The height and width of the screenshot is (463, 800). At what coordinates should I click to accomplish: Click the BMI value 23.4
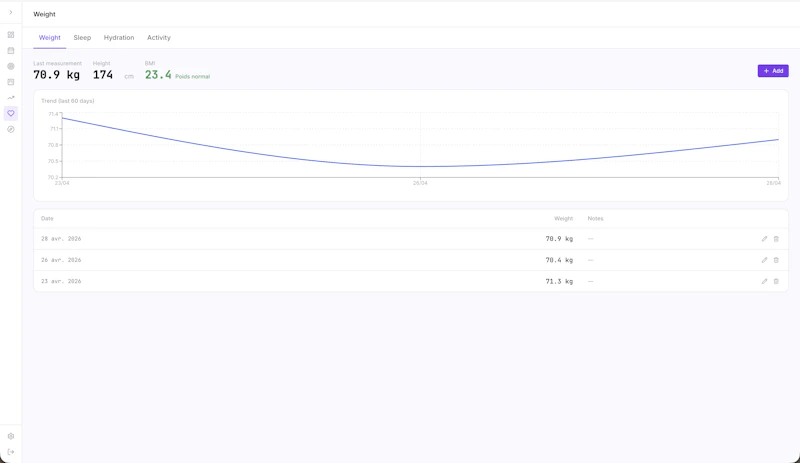pyautogui.click(x=158, y=75)
